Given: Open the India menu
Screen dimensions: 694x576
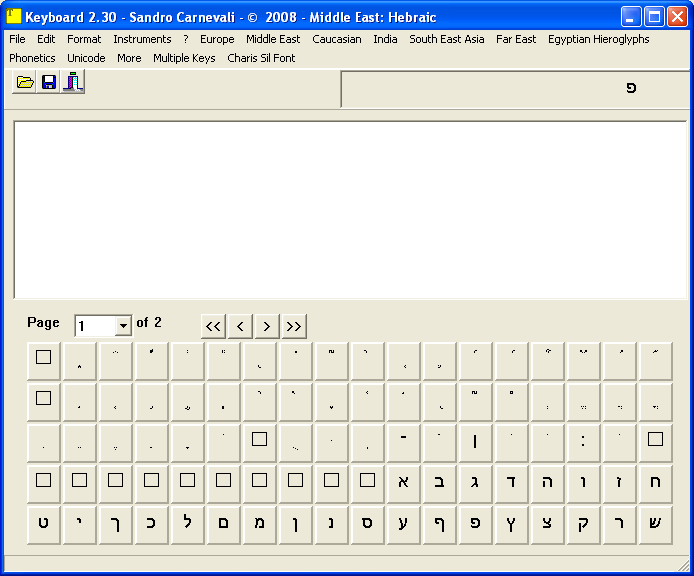Looking at the screenshot, I should [385, 39].
